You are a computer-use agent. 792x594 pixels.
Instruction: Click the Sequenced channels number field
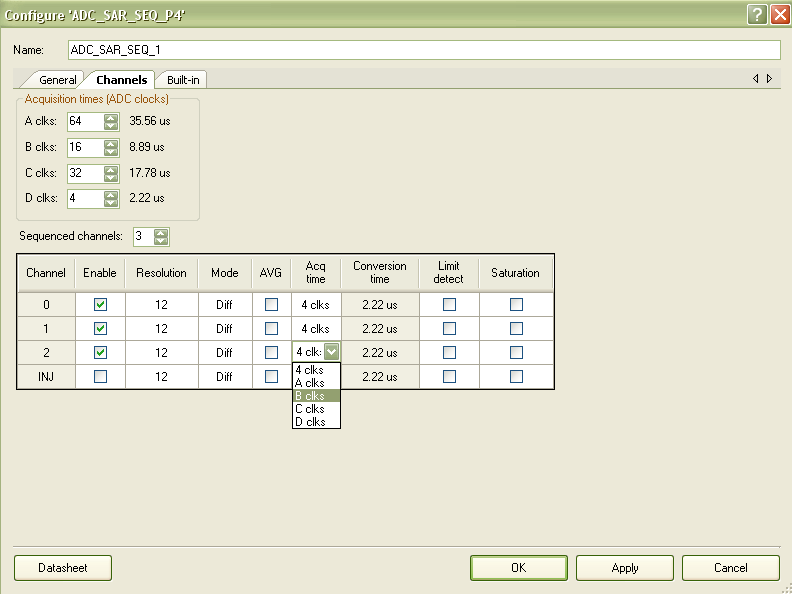[143, 236]
